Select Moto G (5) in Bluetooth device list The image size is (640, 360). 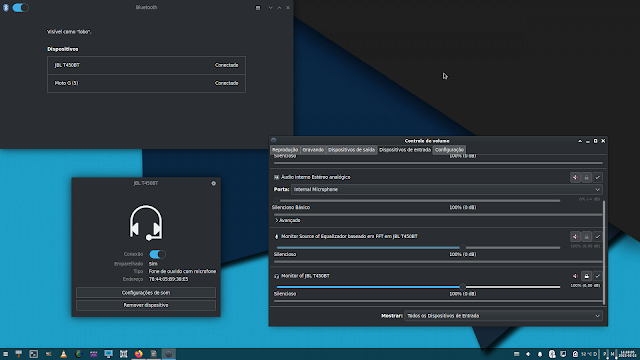(x=147, y=83)
